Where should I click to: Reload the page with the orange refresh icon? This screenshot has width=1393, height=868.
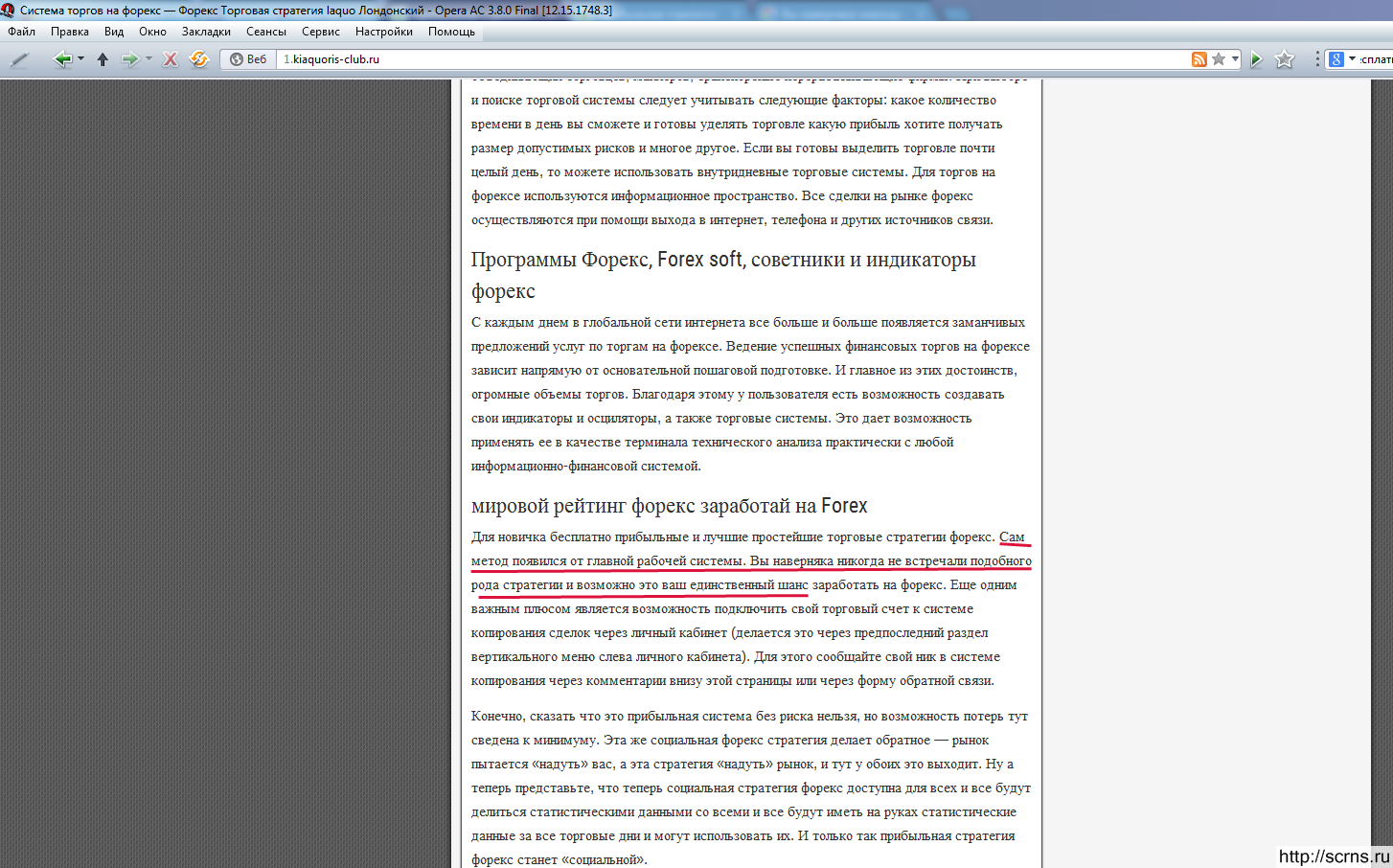(199, 59)
